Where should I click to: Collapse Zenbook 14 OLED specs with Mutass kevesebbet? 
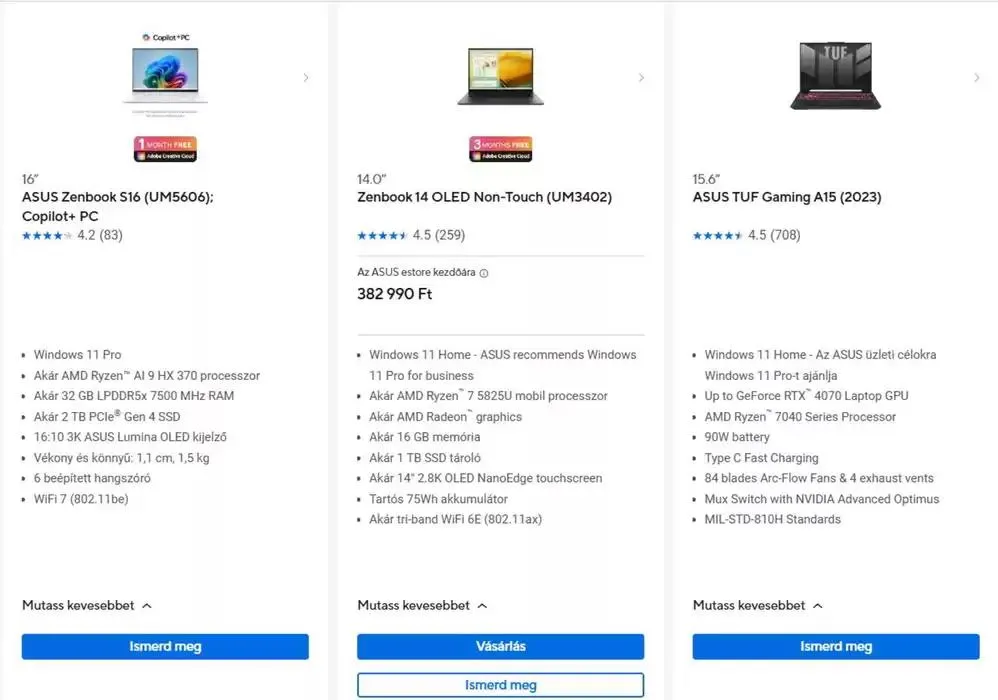[x=422, y=606]
